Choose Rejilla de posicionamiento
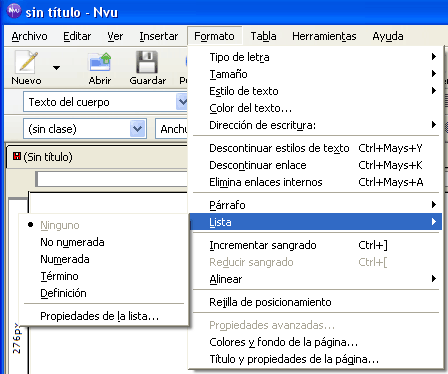This screenshot has height=374, width=448. click(315, 302)
